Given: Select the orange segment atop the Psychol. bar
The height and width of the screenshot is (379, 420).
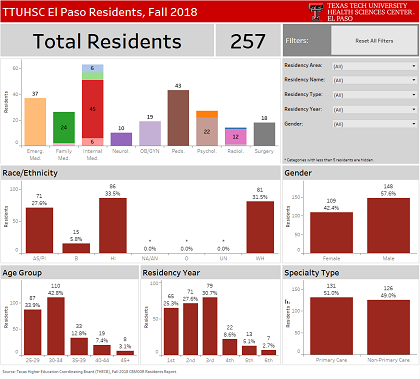Looking at the screenshot, I should [x=207, y=114].
